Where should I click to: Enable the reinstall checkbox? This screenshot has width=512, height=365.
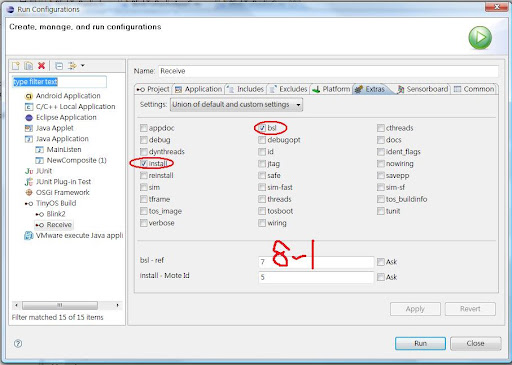pos(144,175)
